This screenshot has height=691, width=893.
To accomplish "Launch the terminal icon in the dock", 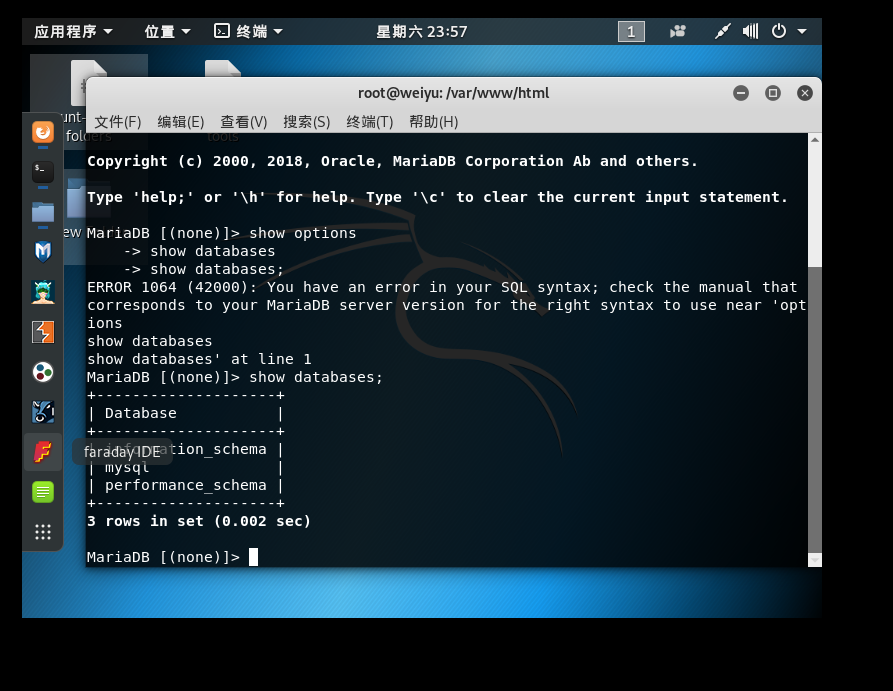I will click(43, 171).
